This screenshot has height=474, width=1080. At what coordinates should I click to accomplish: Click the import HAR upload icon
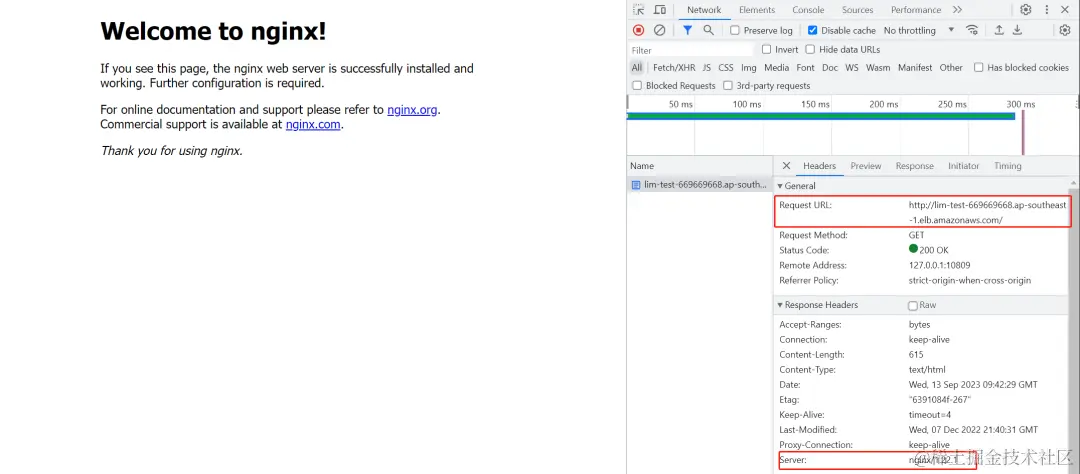pos(999,30)
